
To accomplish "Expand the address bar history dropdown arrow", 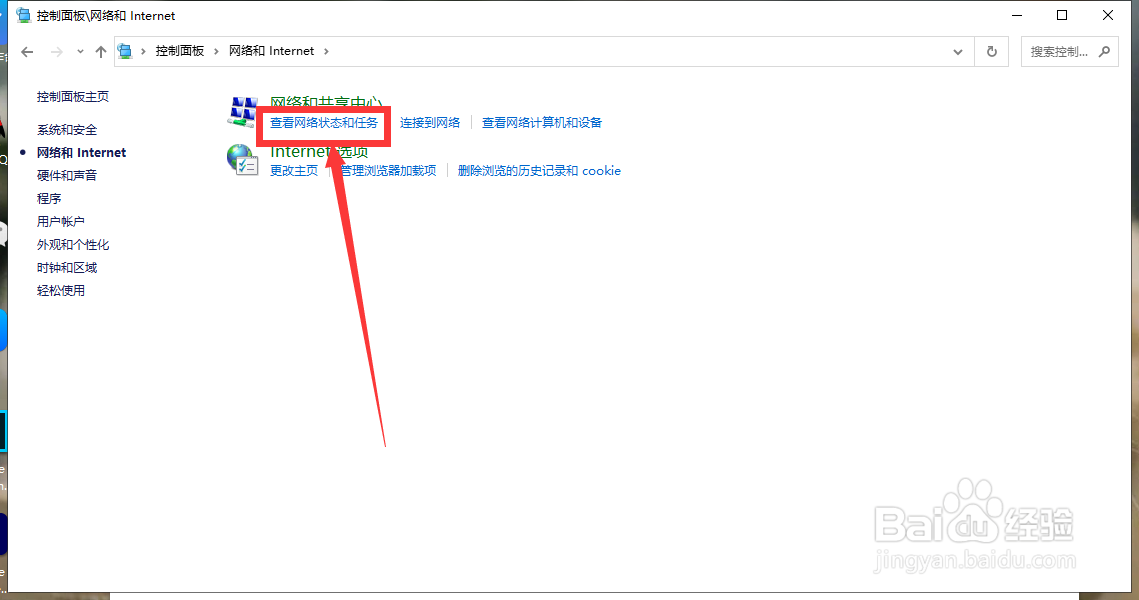I will (957, 51).
